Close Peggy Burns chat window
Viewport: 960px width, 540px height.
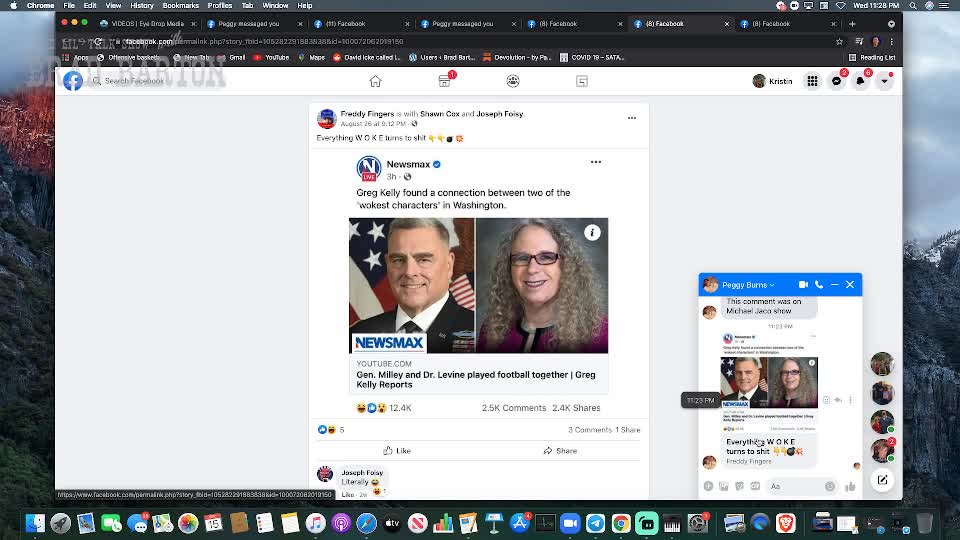(x=850, y=285)
